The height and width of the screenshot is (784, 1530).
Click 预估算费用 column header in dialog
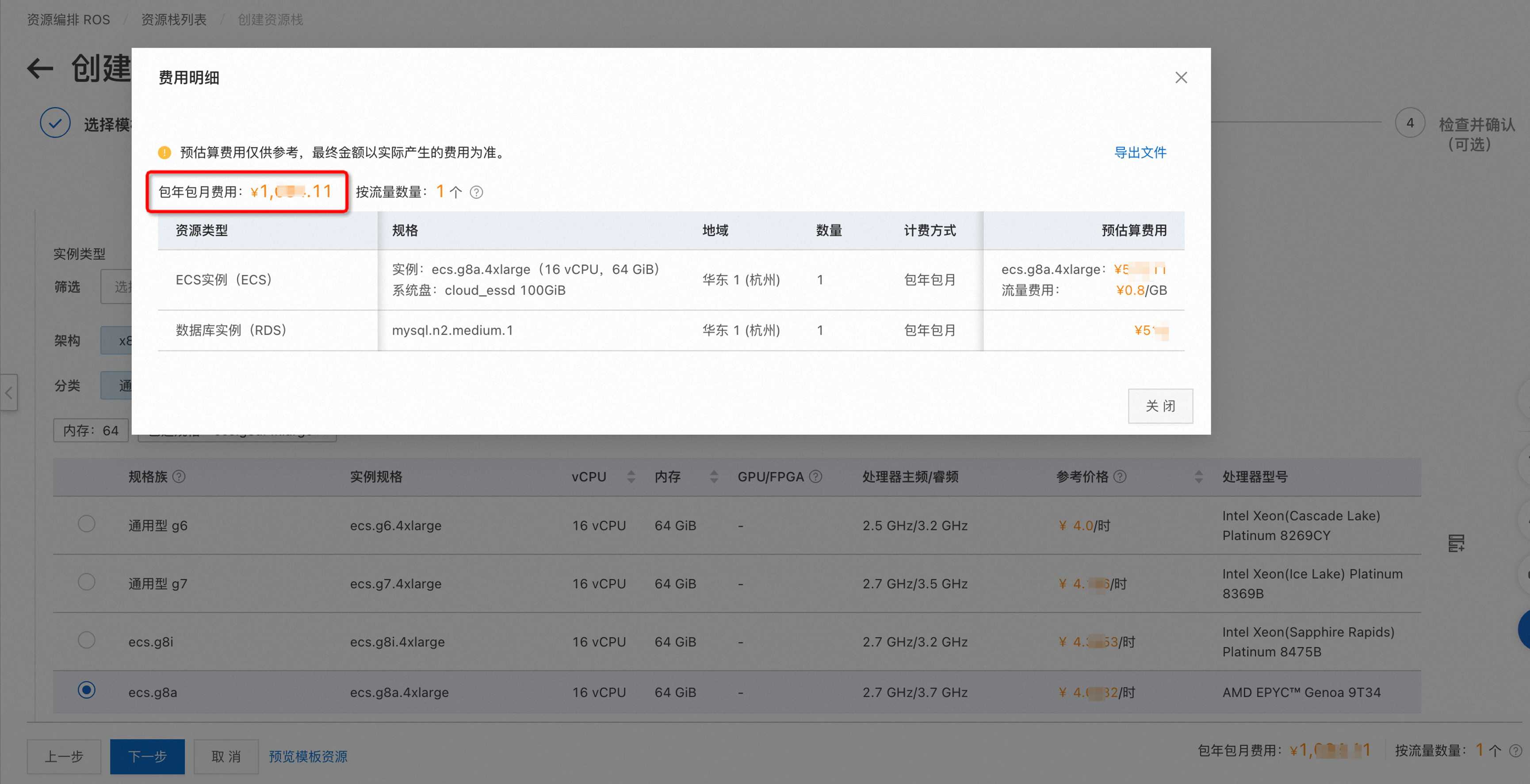(1134, 231)
